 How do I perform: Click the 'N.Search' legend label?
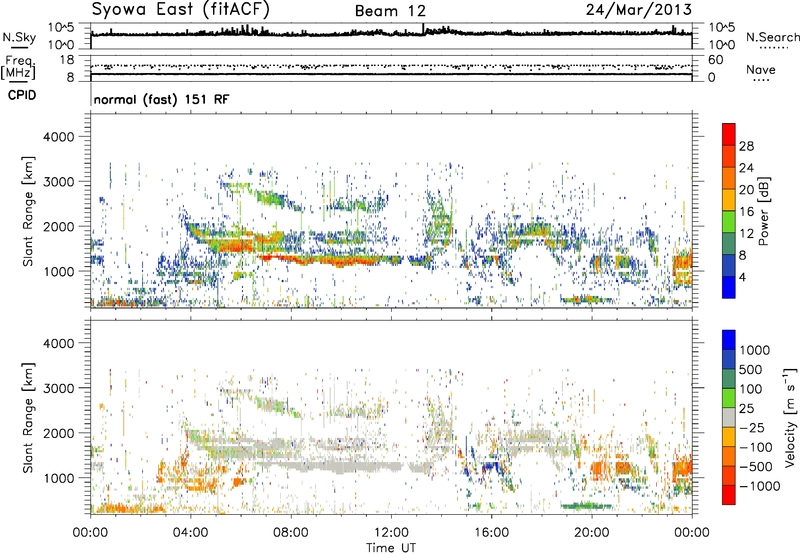point(773,37)
